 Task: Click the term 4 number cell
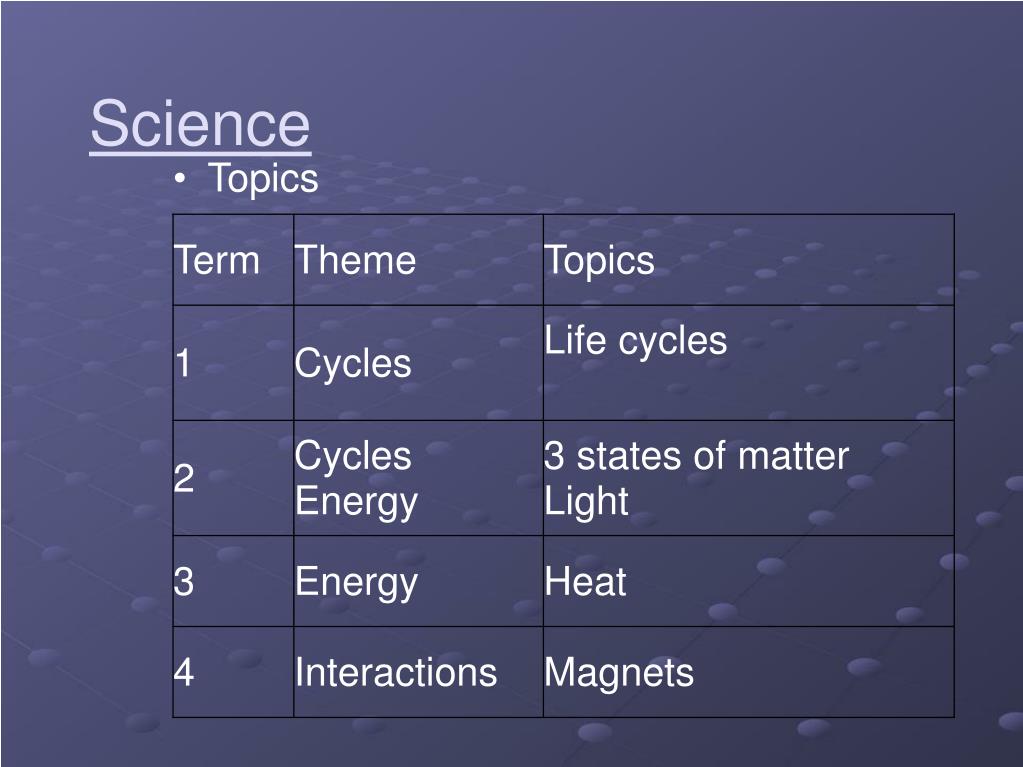click(x=234, y=672)
